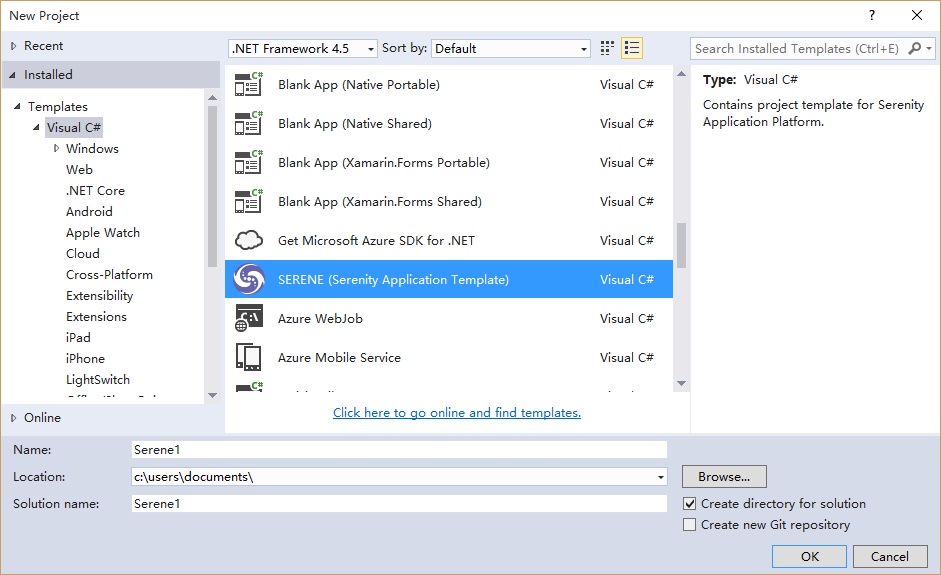Image resolution: width=941 pixels, height=575 pixels.
Task: Expand the Online section
Action: 13,418
